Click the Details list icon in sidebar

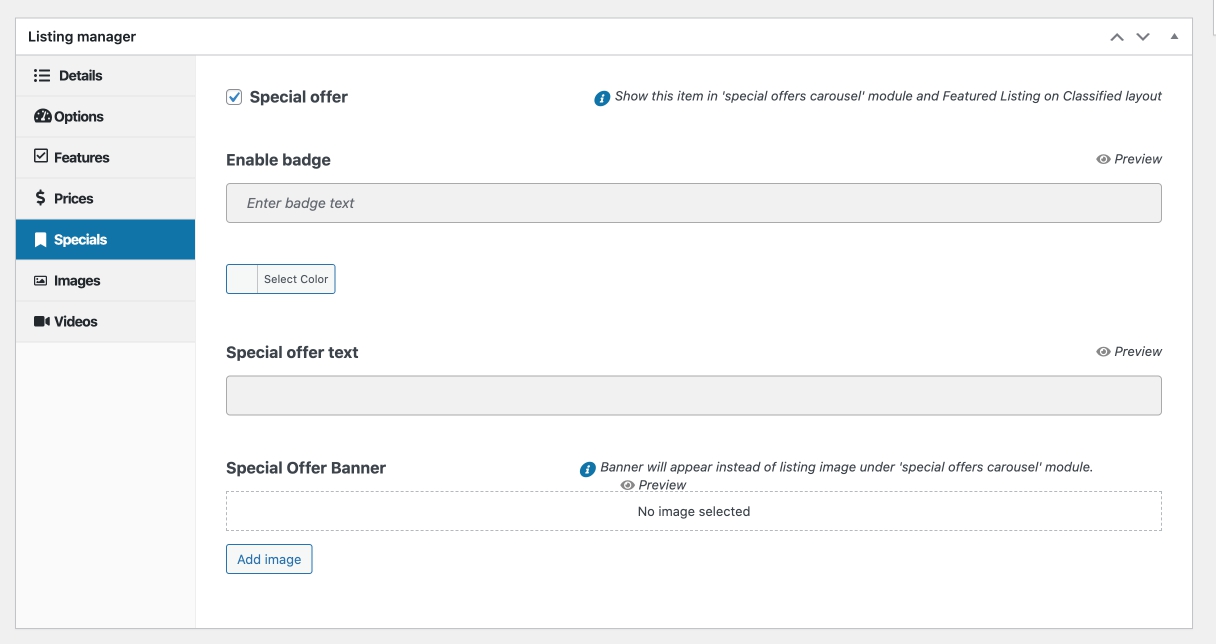point(42,76)
